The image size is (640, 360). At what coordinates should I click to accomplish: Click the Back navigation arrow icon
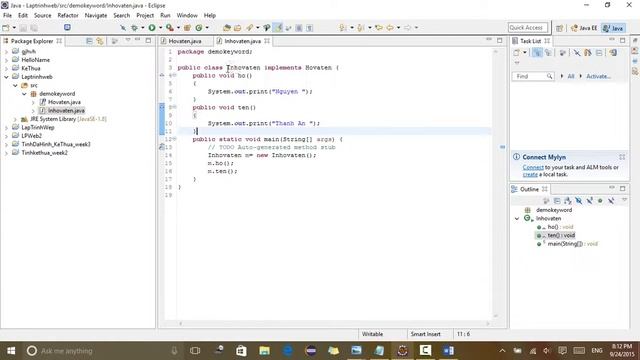390,28
